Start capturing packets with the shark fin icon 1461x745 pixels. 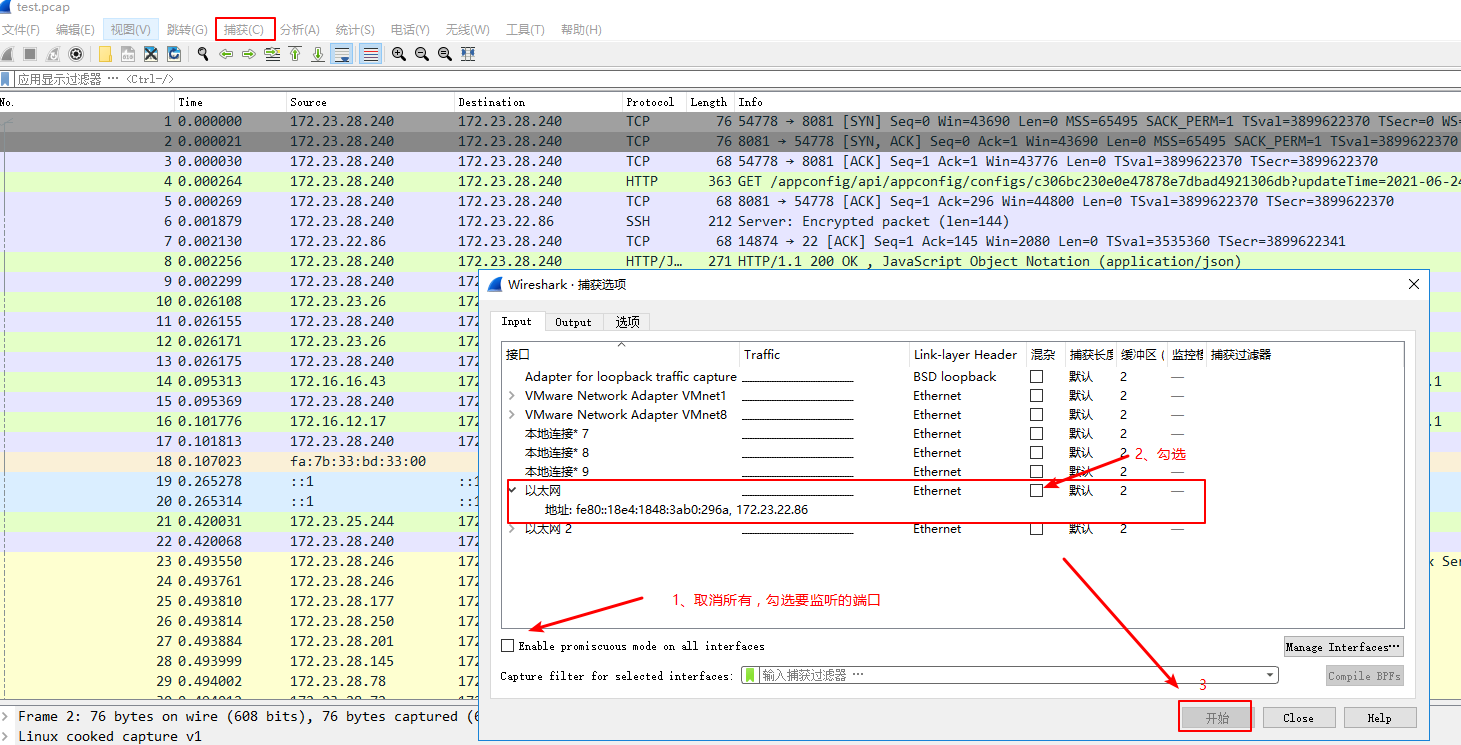[8, 54]
